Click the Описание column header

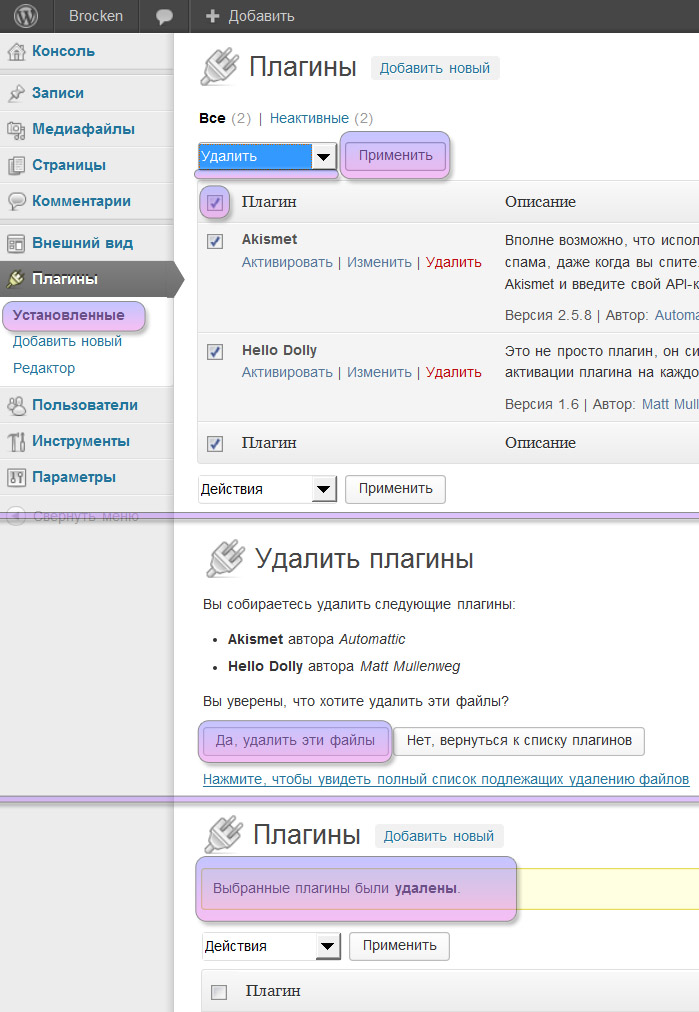coord(540,202)
